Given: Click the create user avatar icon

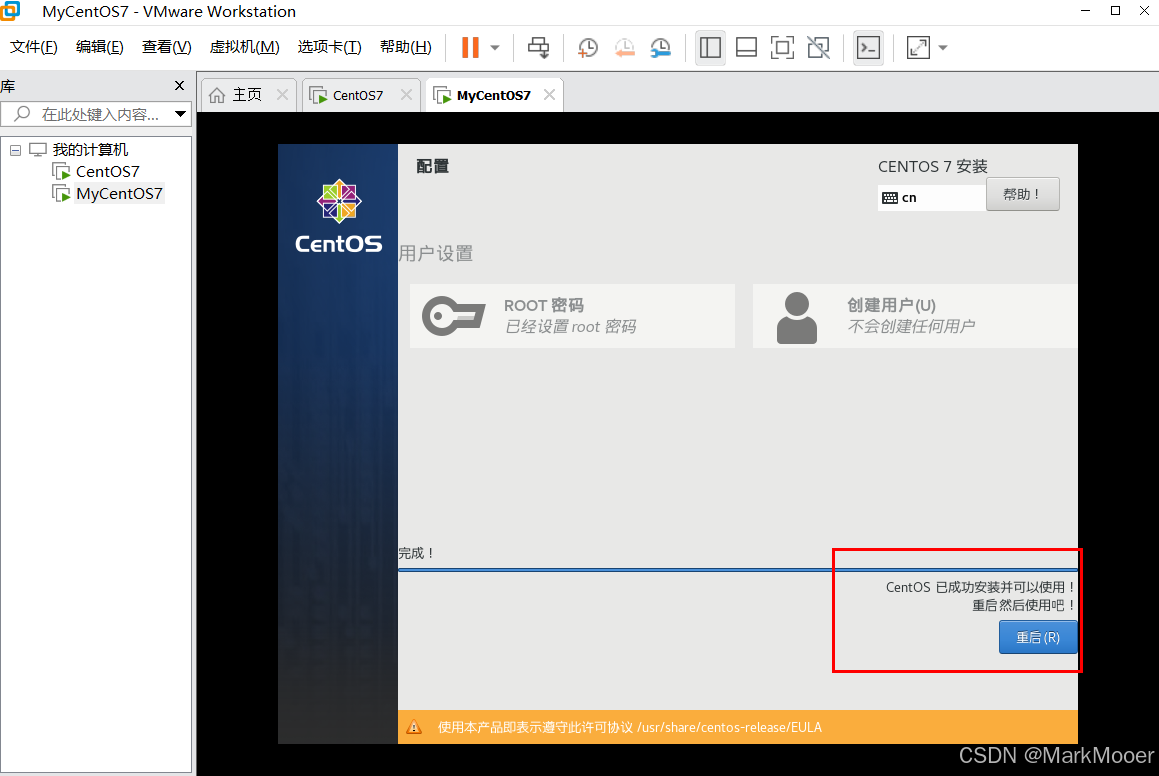Looking at the screenshot, I should 797,318.
